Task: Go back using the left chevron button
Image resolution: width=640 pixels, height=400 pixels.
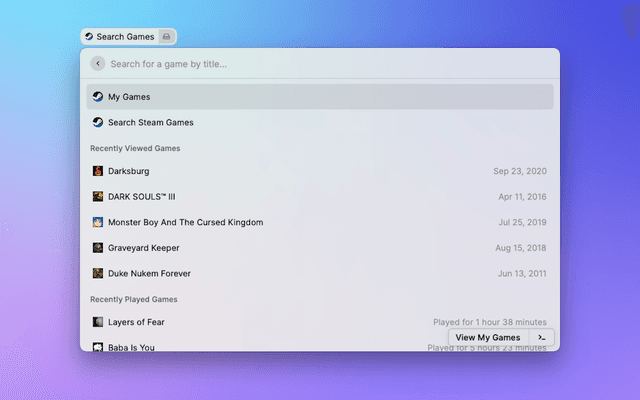Action: click(x=97, y=64)
